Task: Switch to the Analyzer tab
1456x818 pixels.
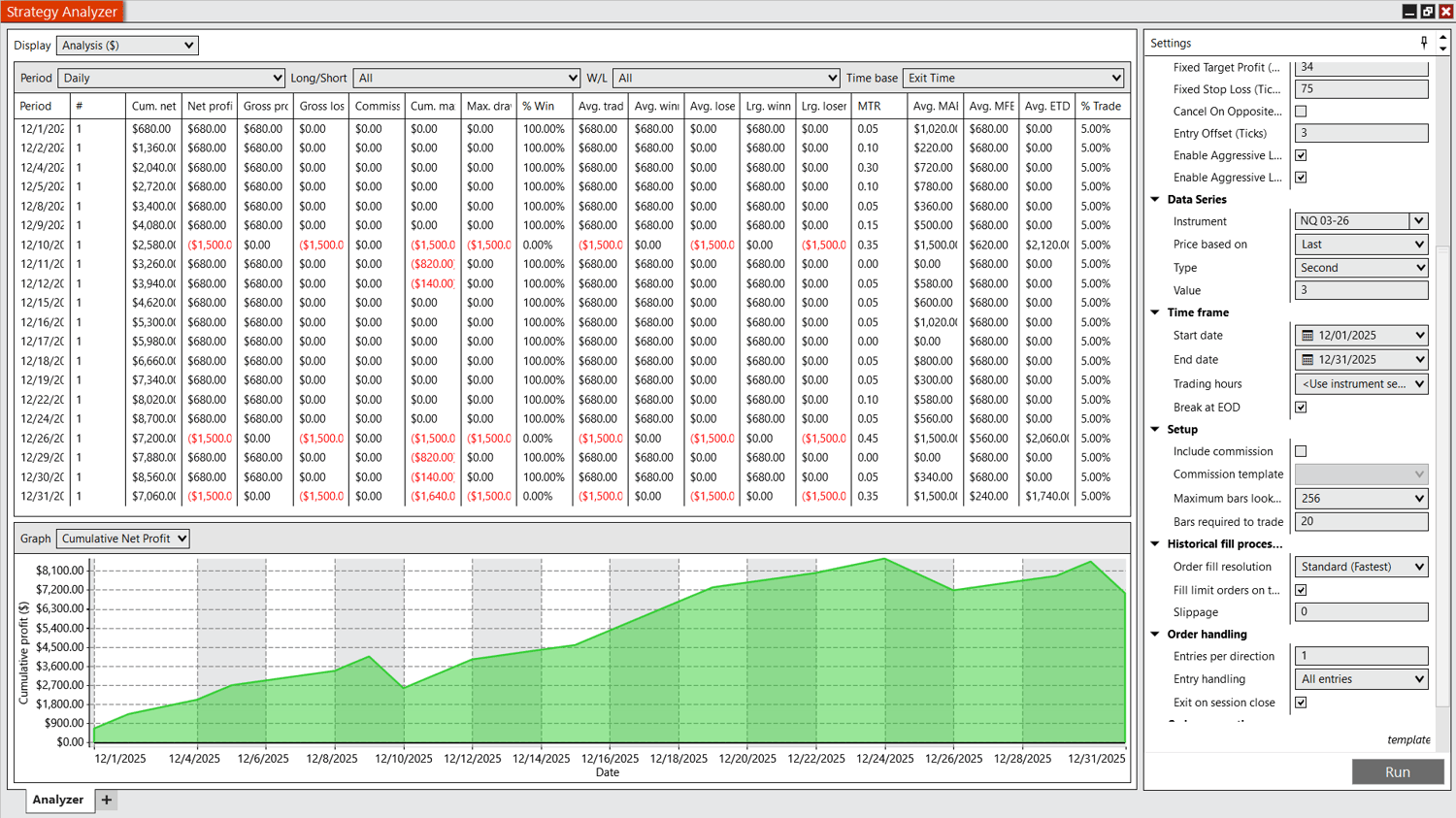Action: (x=58, y=800)
